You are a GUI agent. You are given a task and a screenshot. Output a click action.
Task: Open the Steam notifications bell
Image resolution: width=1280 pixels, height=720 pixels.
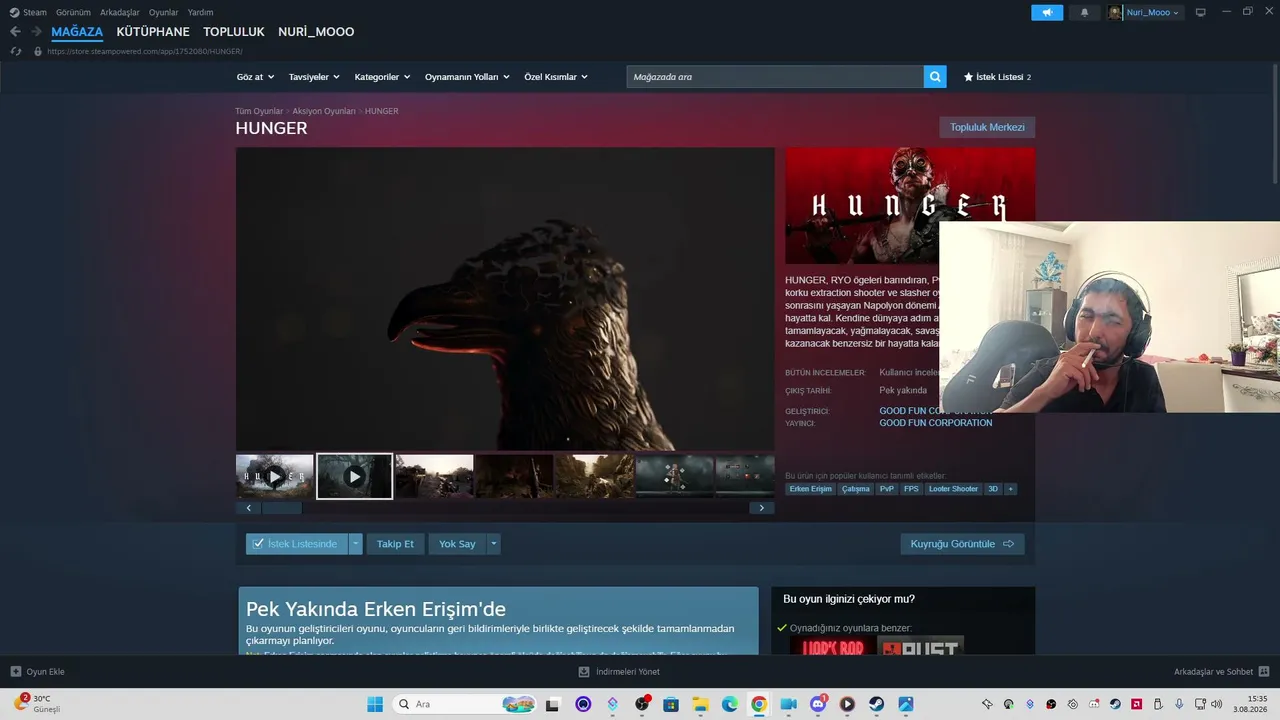(1084, 12)
